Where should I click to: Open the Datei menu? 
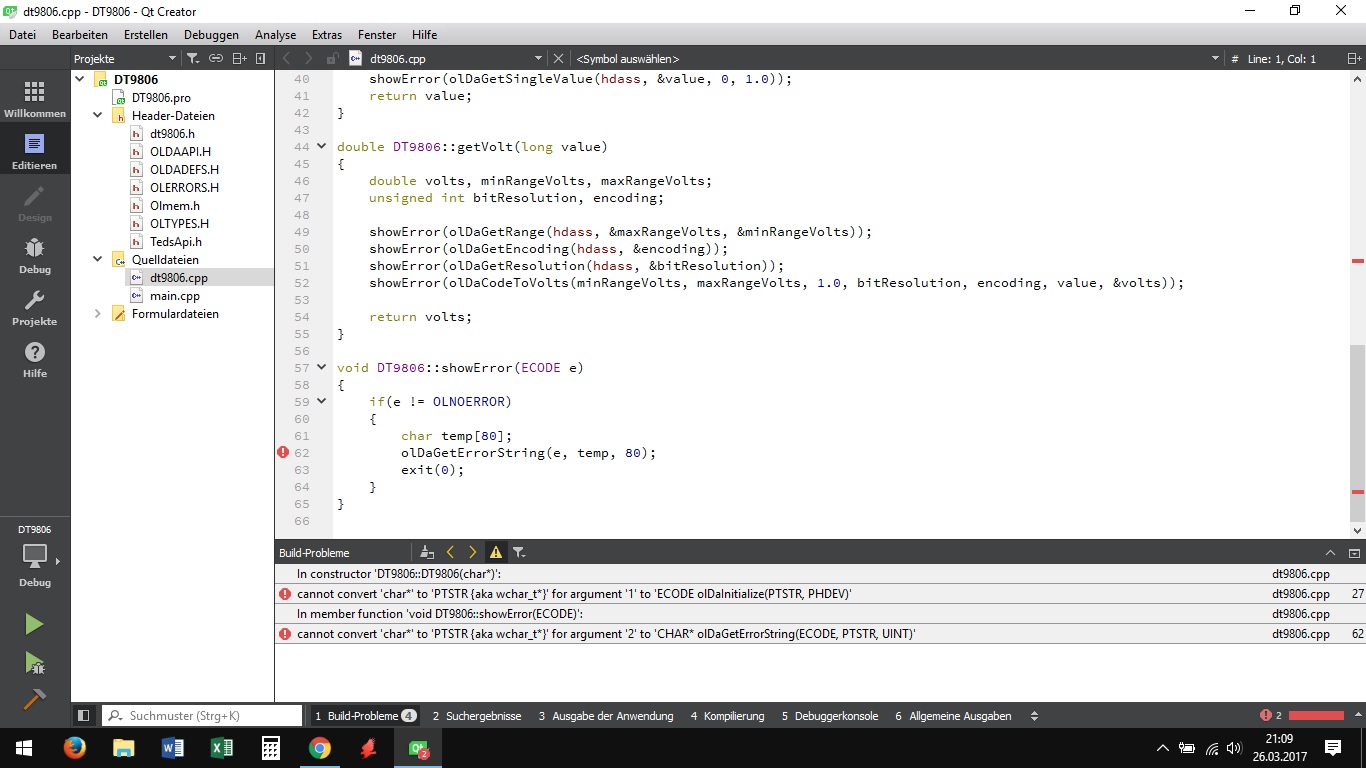tap(22, 34)
